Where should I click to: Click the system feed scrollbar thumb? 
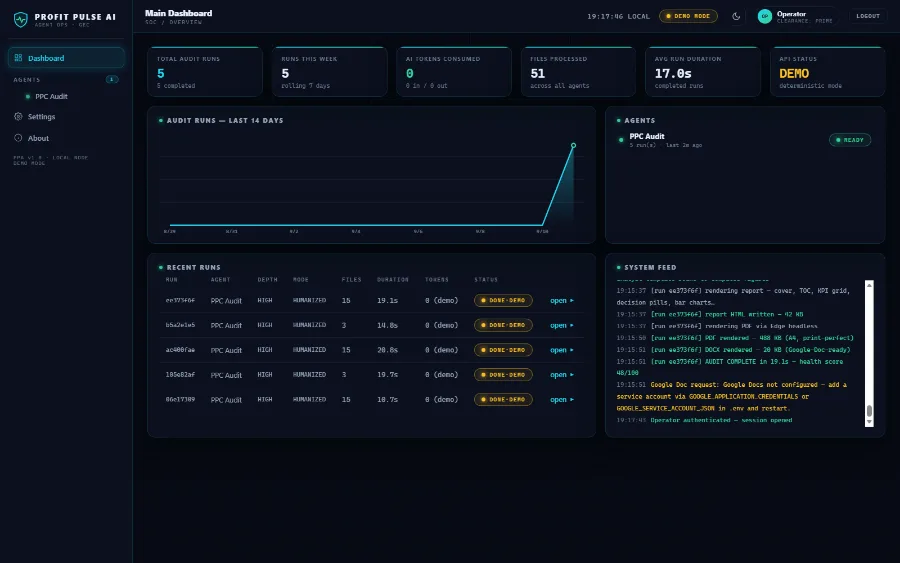pyautogui.click(x=869, y=411)
